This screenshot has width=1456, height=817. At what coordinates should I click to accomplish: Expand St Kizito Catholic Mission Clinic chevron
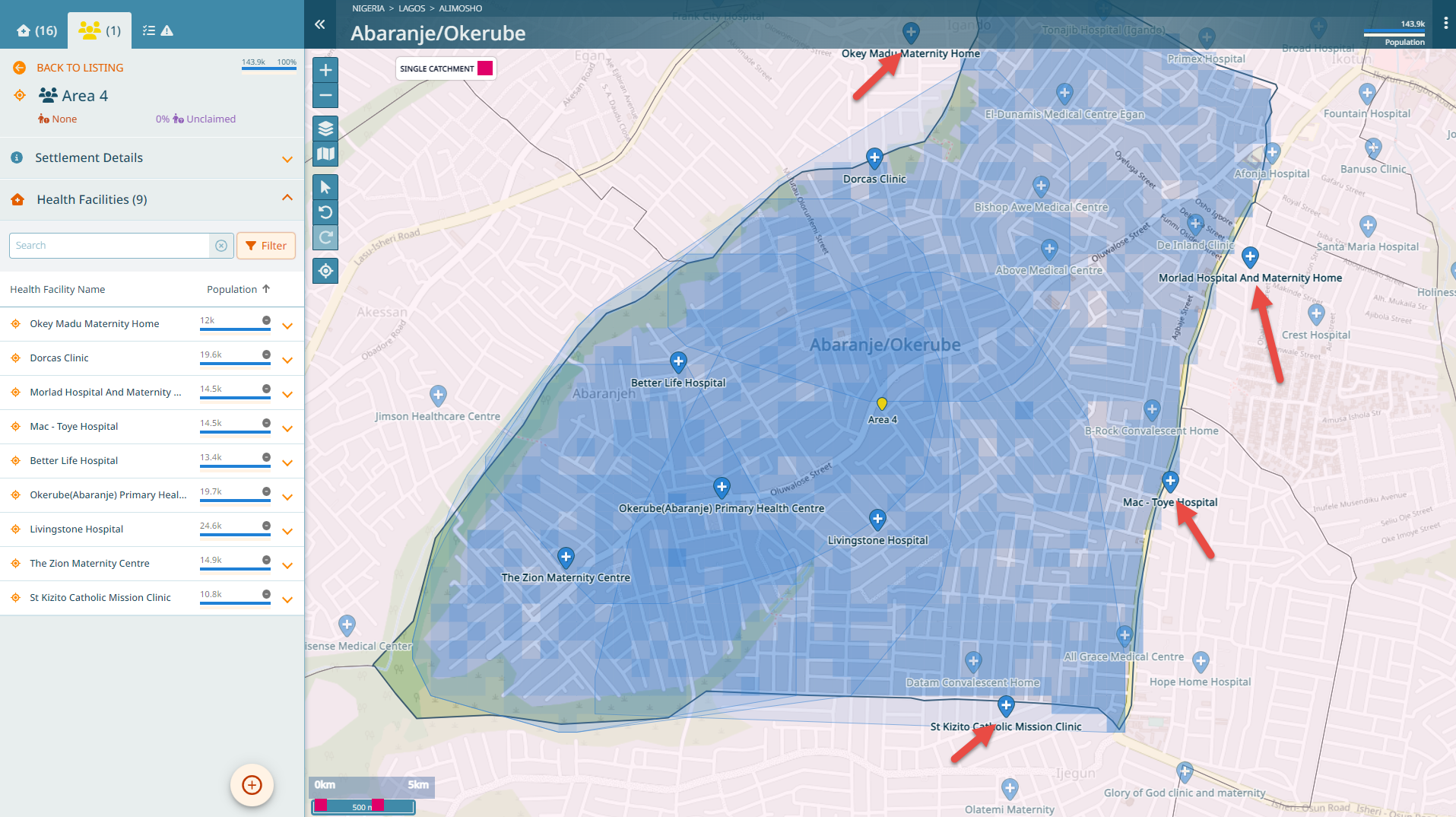click(287, 600)
